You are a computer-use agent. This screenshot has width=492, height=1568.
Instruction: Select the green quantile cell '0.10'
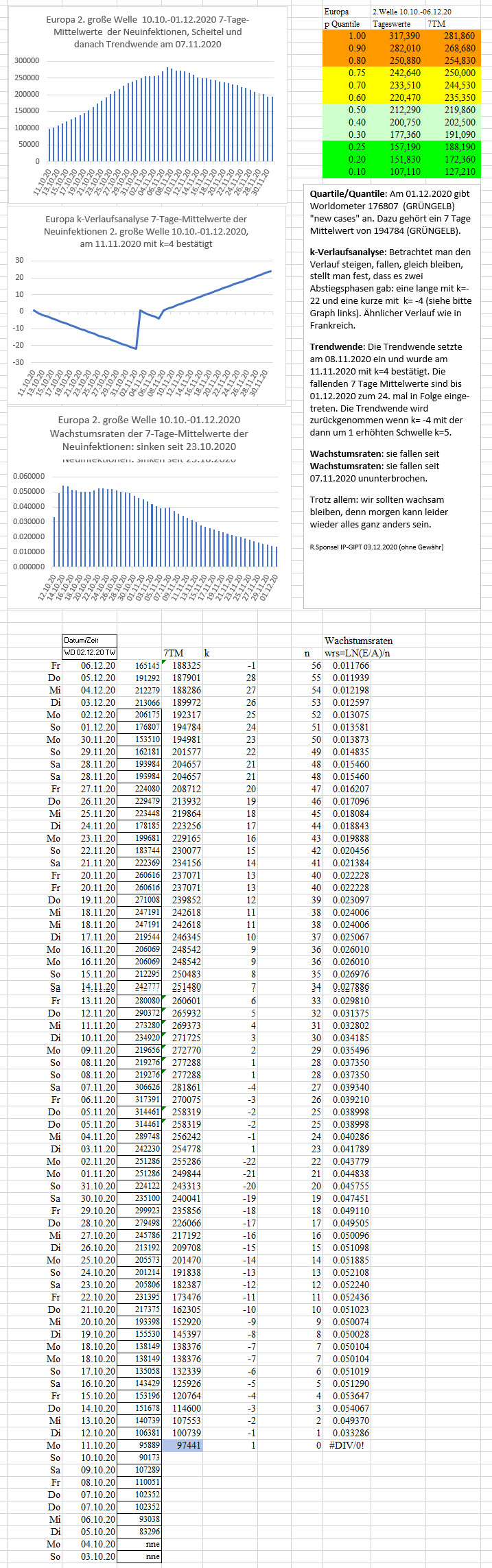(346, 171)
